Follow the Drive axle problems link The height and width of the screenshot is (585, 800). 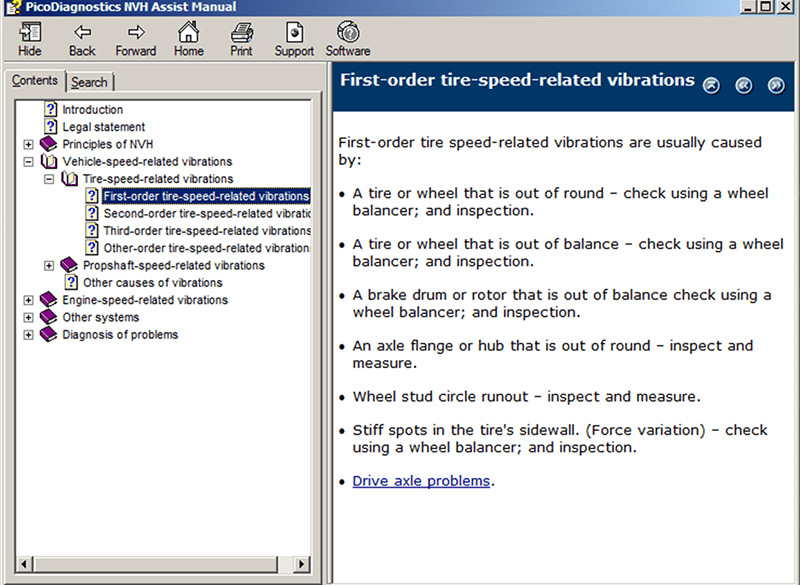coord(421,481)
